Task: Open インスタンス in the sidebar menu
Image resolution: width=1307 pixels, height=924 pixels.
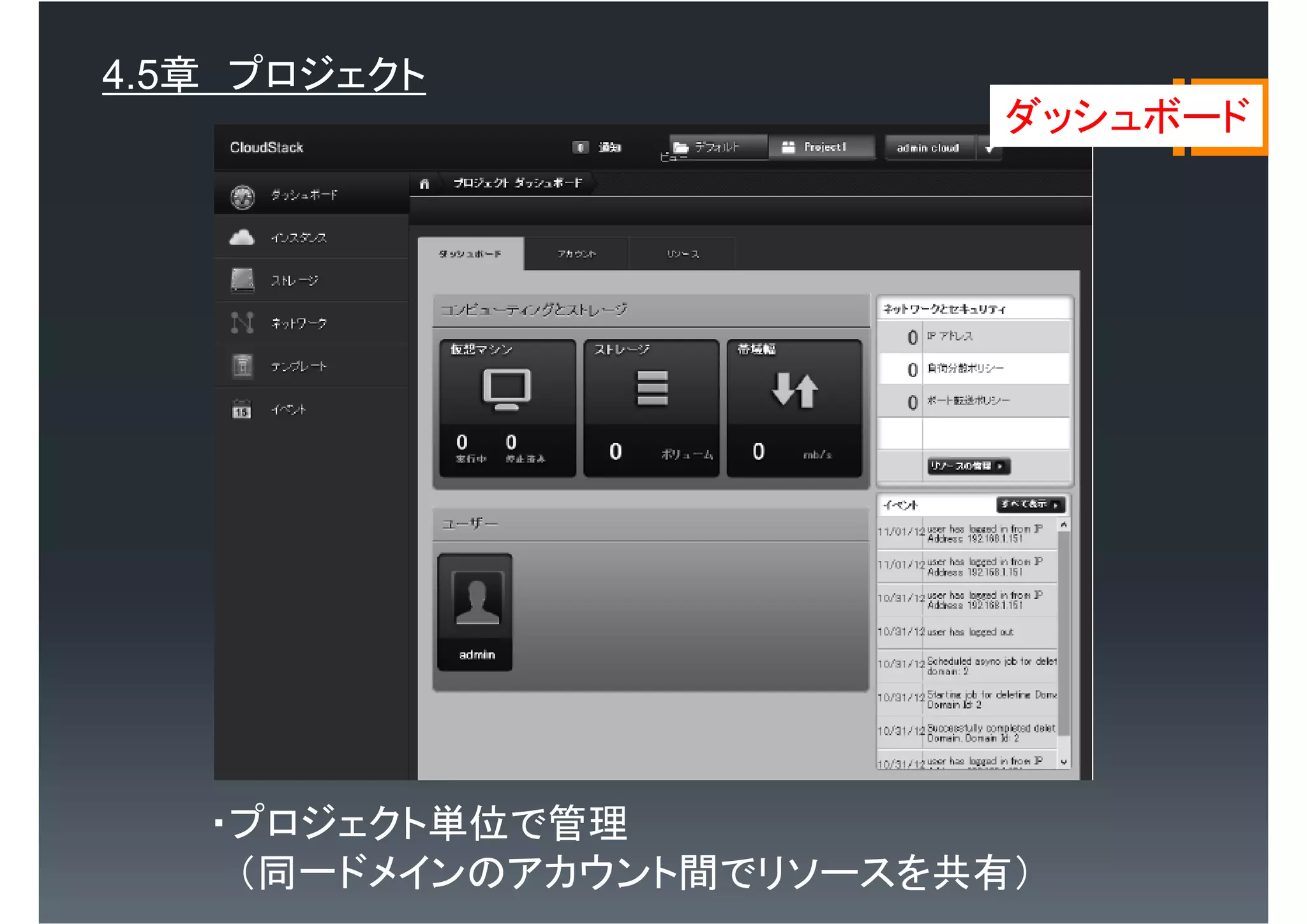Action: click(x=311, y=237)
